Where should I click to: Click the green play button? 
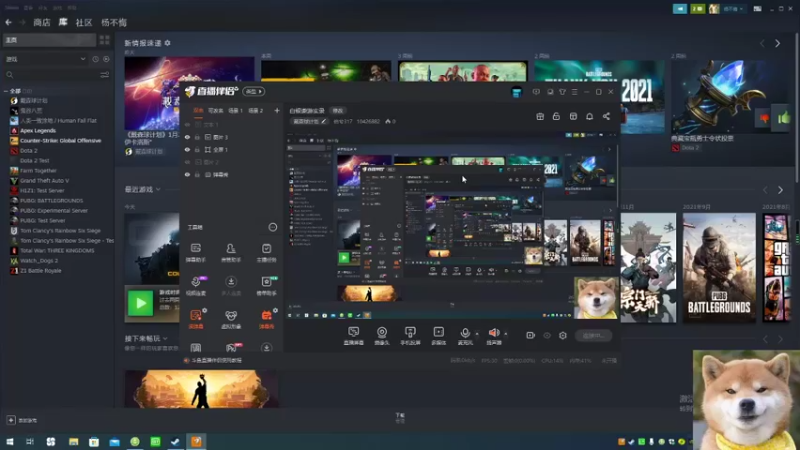(x=140, y=303)
